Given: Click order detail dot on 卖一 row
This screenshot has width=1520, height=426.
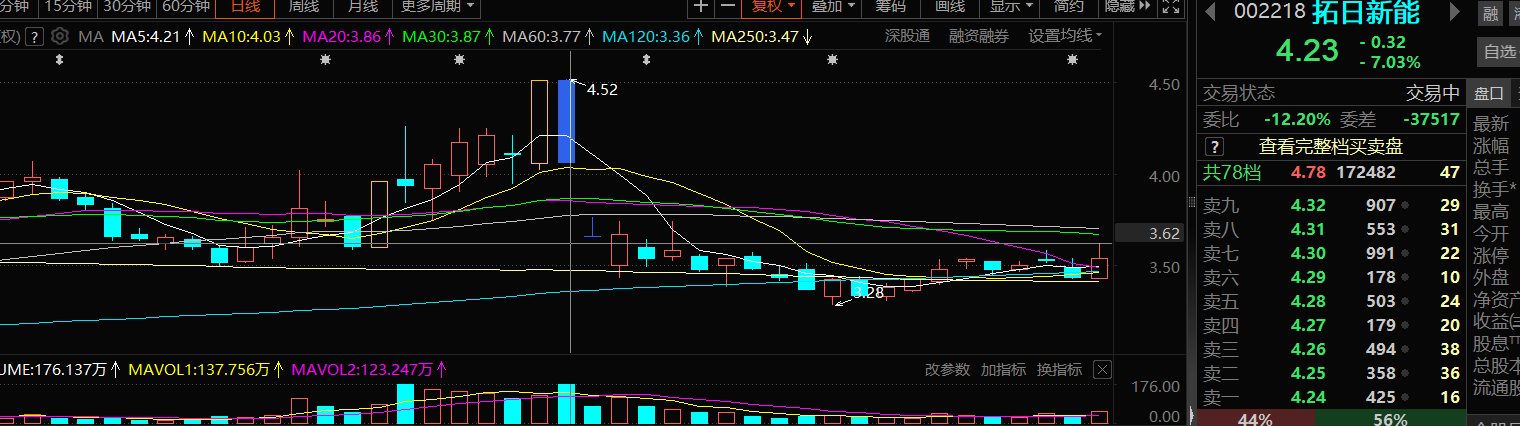Looking at the screenshot, I should (1403, 397).
